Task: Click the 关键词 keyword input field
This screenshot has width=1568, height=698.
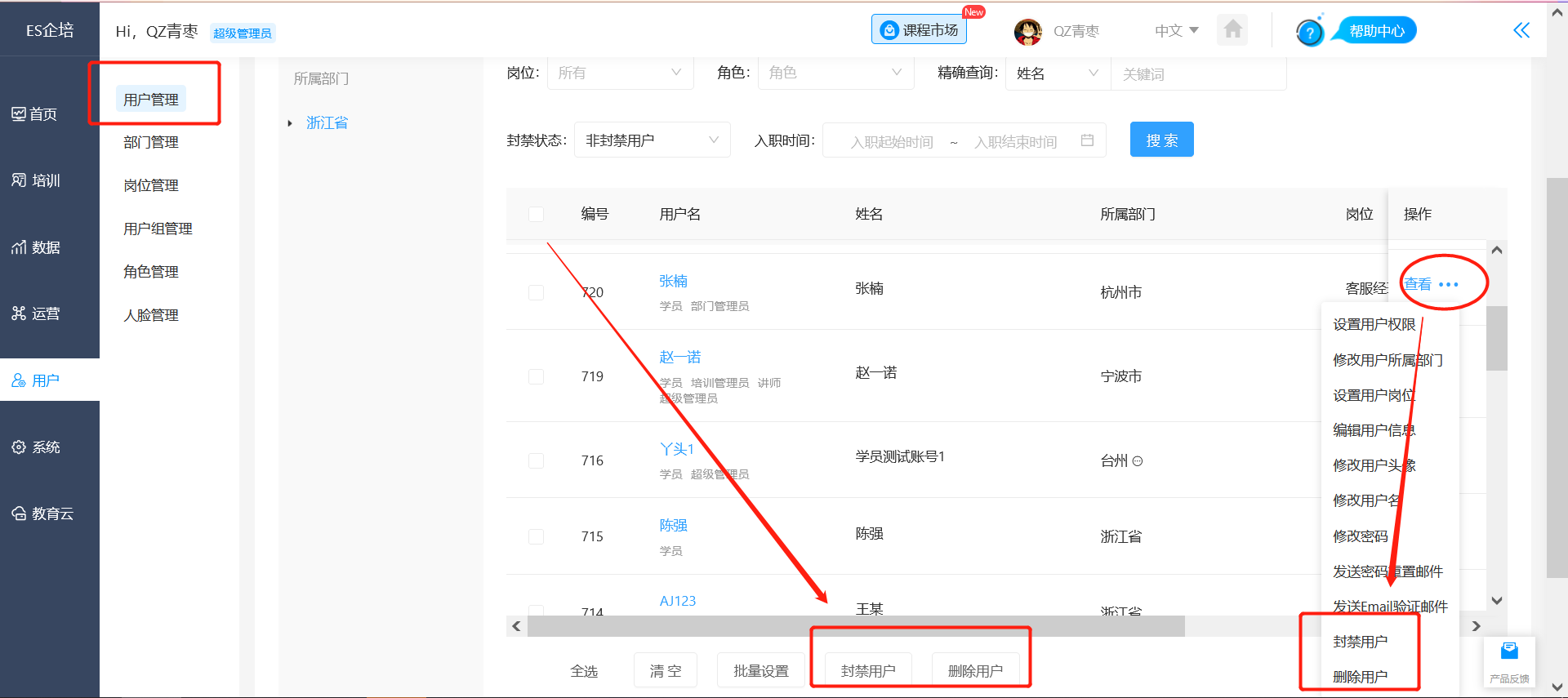Action: [1197, 74]
